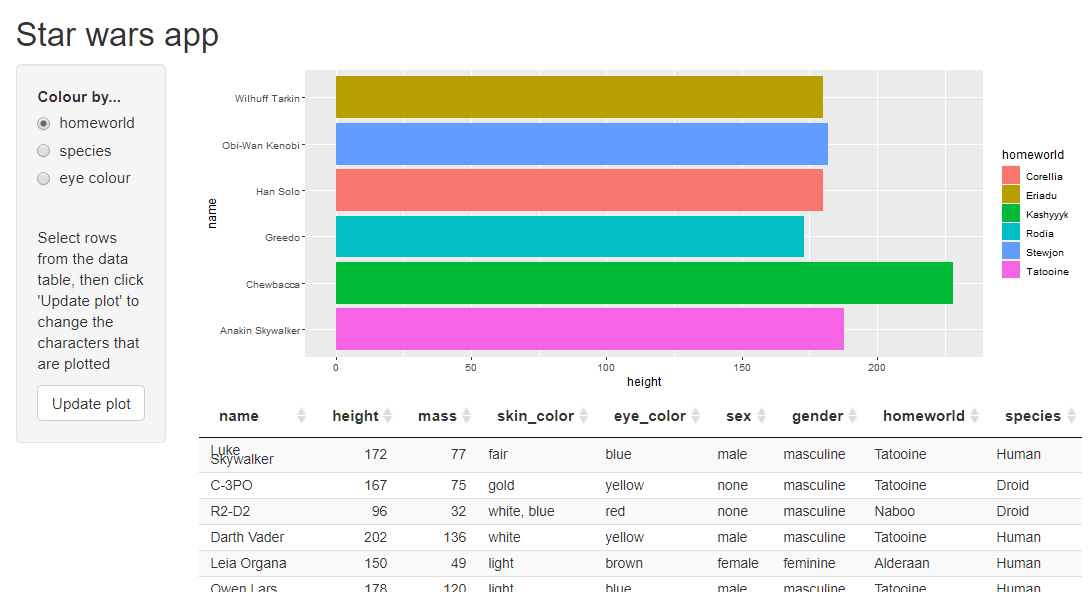Click Darth Vader's mass value 136
The height and width of the screenshot is (592, 1092).
tap(455, 537)
